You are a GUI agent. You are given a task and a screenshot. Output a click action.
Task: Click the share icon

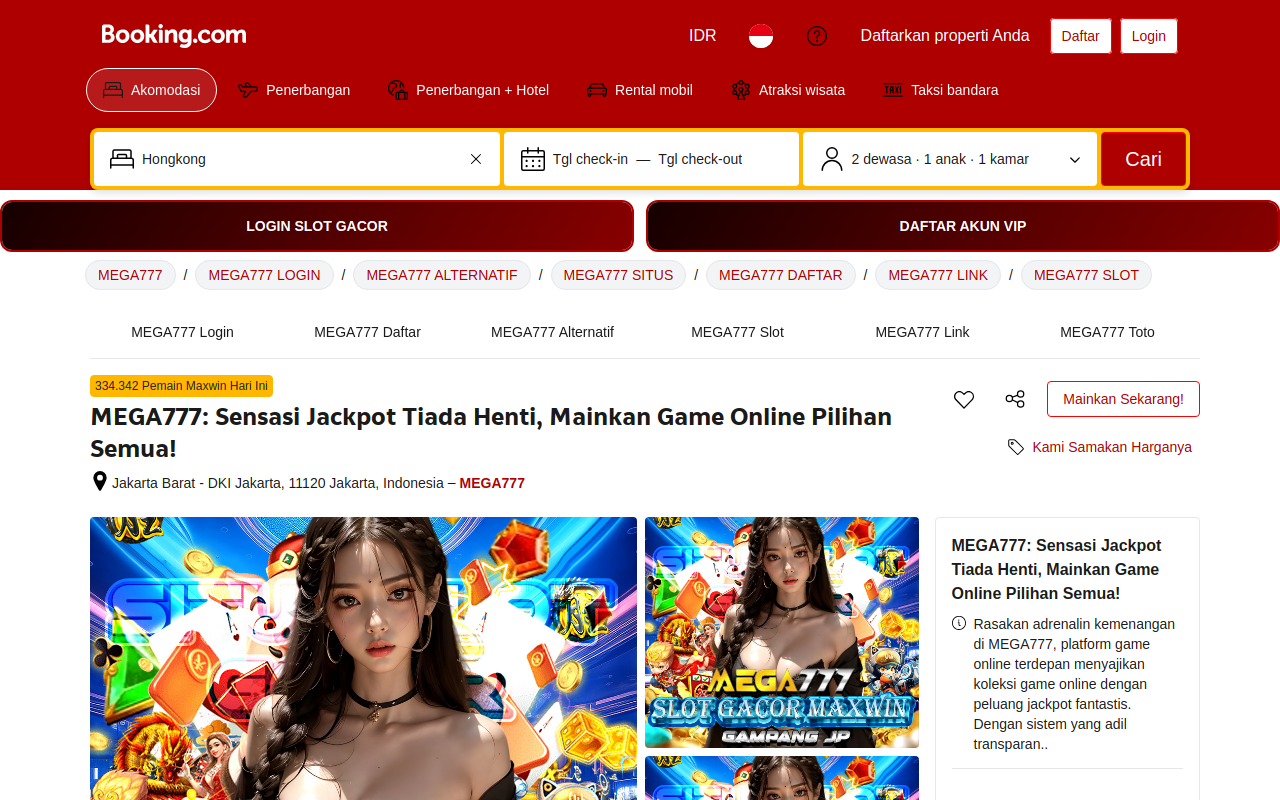pos(1015,399)
